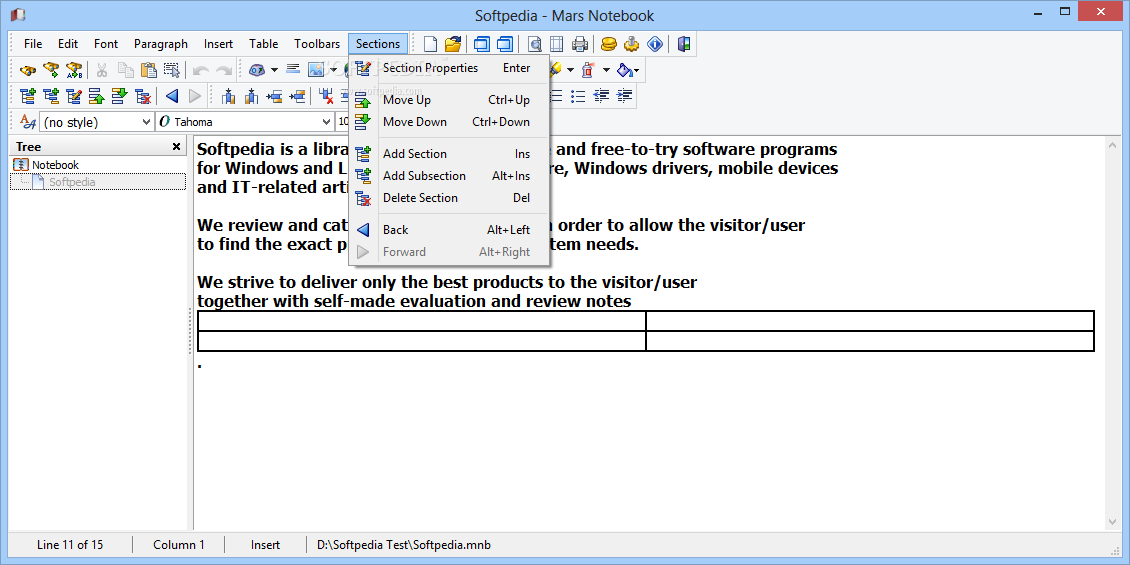Choose Delete Section from the menu

tap(449, 197)
